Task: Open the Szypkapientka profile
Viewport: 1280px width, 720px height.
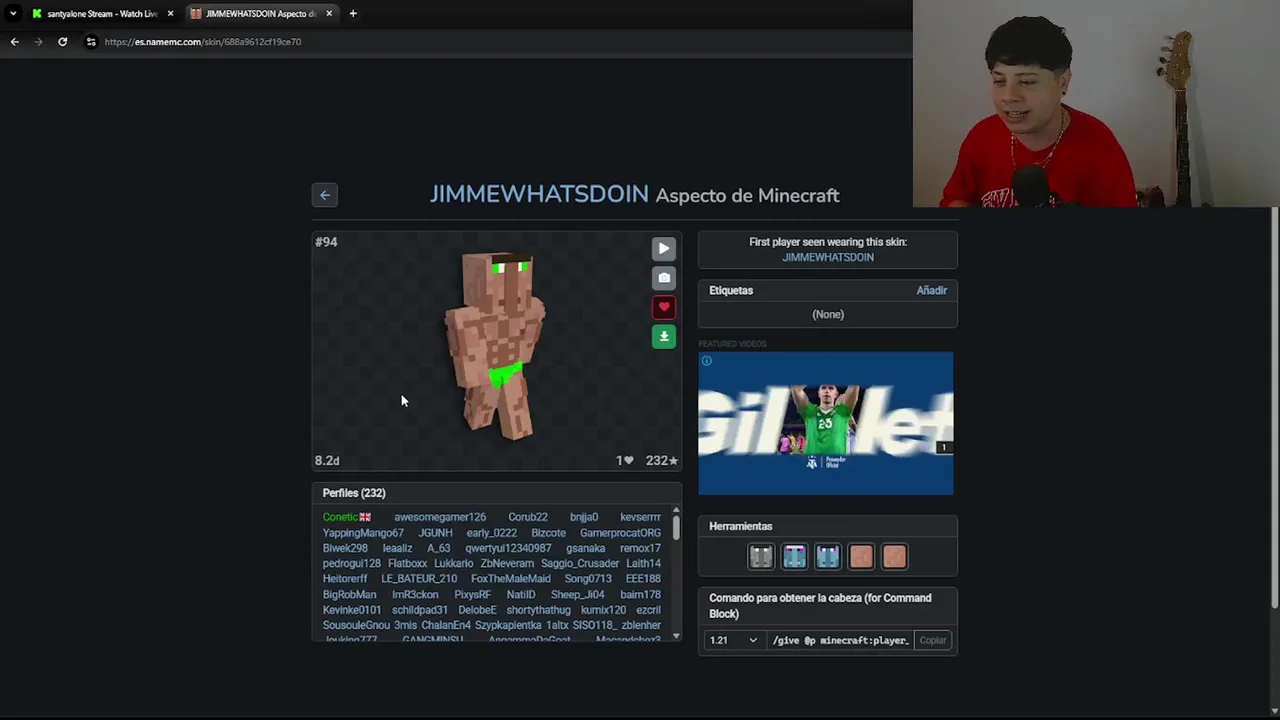Action: 508,626
